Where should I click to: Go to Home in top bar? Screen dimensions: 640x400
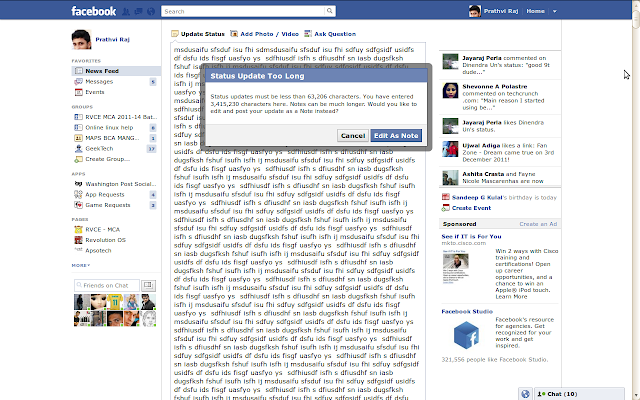535,11
